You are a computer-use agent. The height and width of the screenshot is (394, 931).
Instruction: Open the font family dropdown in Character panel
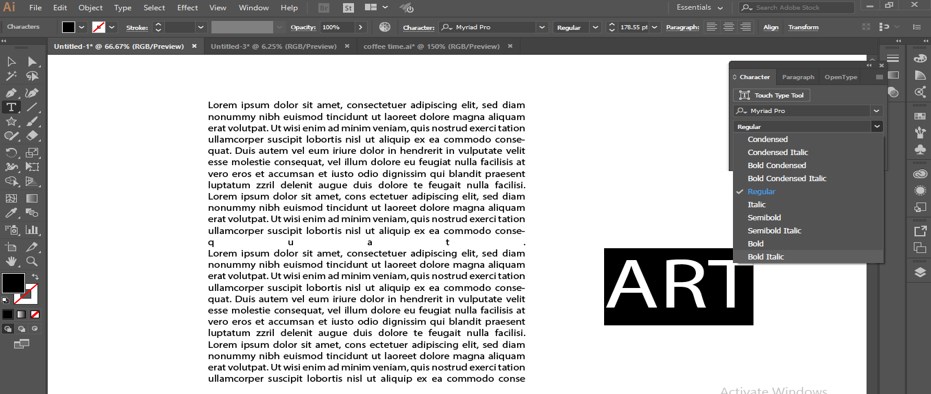877,111
